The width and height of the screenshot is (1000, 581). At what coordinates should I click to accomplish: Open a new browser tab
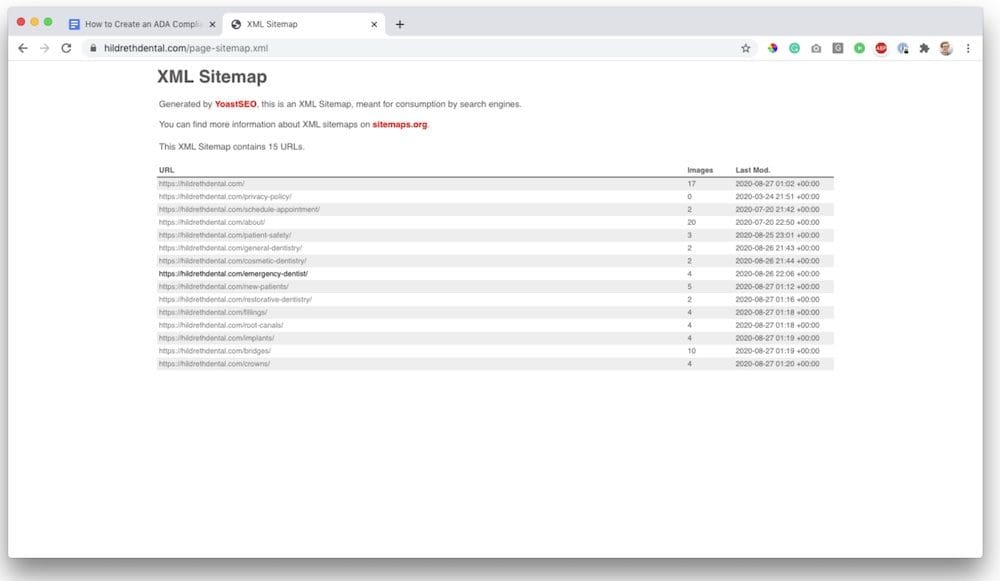pyautogui.click(x=400, y=24)
